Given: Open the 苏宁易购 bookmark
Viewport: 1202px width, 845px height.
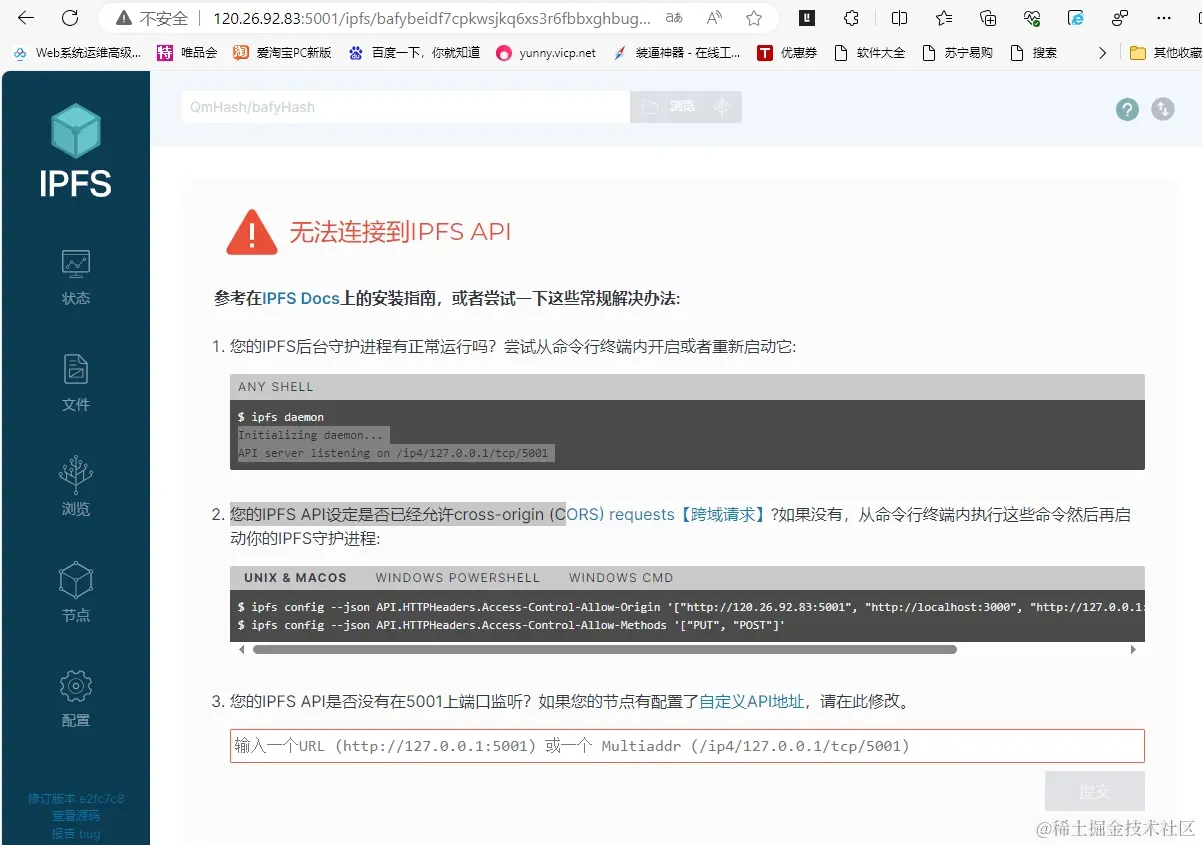Looking at the screenshot, I should coord(957,53).
